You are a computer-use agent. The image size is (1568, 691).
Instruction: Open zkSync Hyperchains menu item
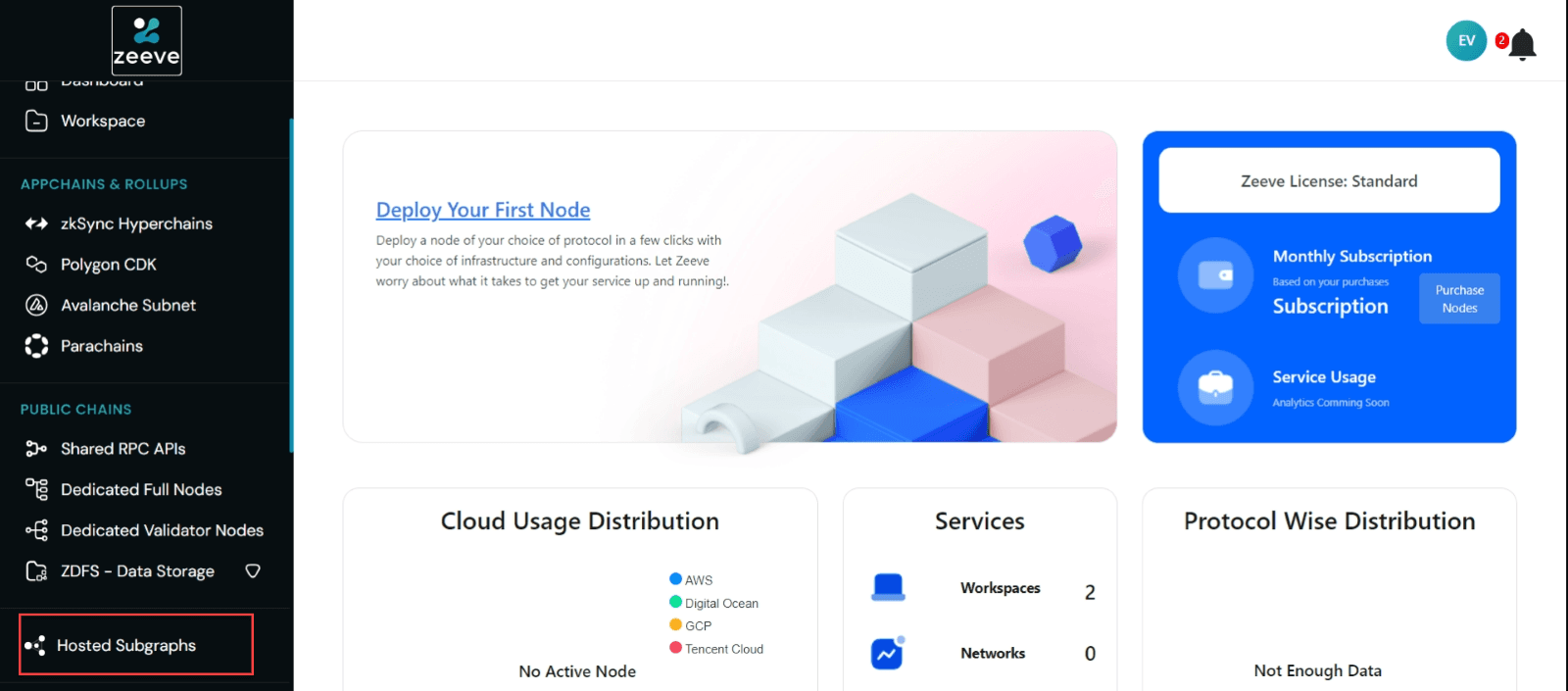coord(136,223)
